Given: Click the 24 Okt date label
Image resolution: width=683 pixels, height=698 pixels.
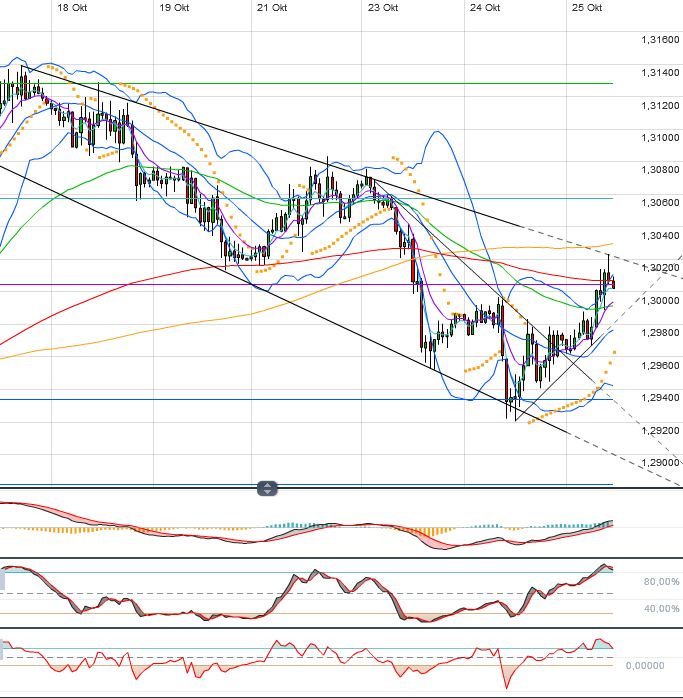Looking at the screenshot, I should click(485, 8).
